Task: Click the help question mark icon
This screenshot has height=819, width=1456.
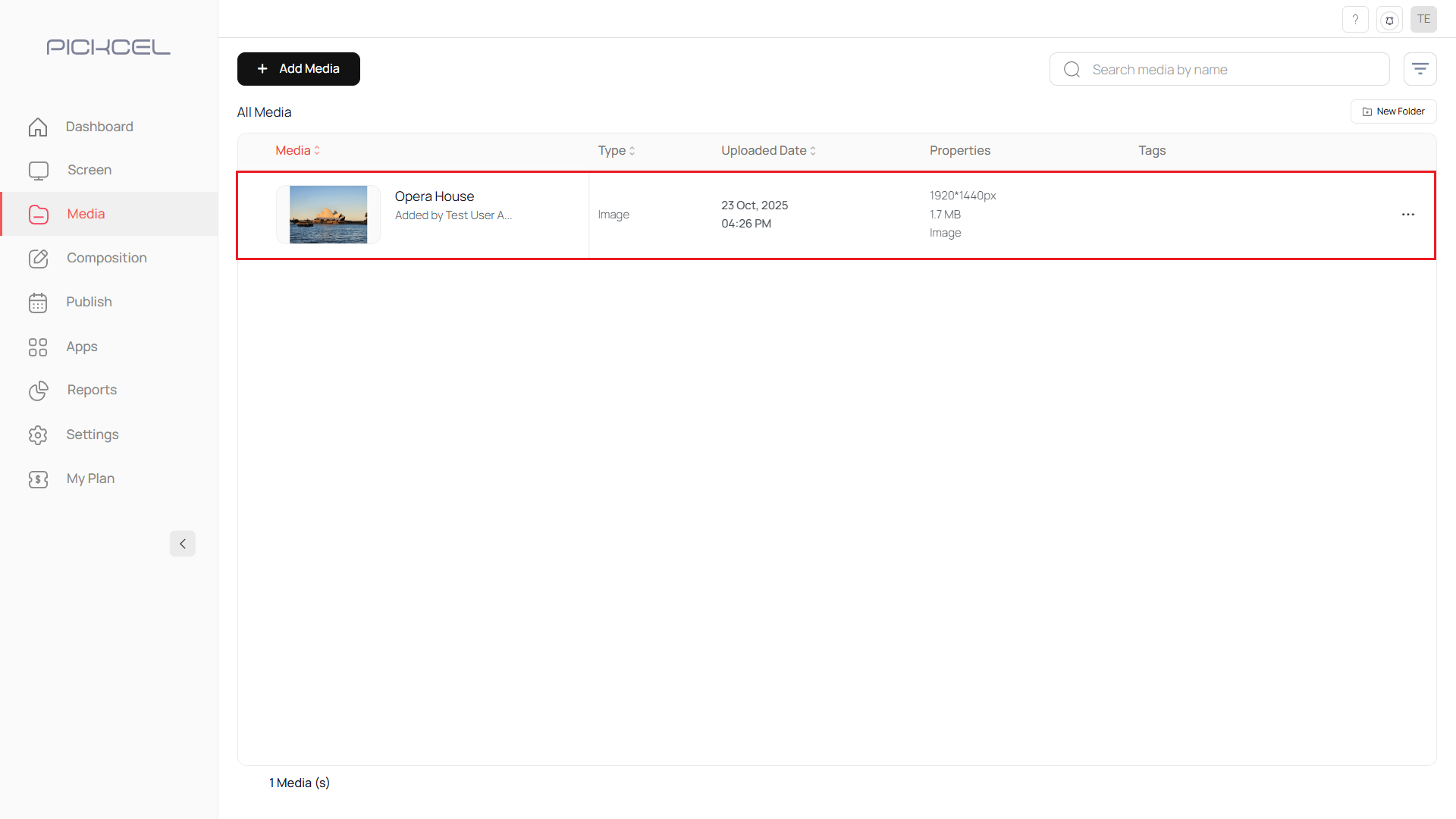Action: [x=1355, y=20]
